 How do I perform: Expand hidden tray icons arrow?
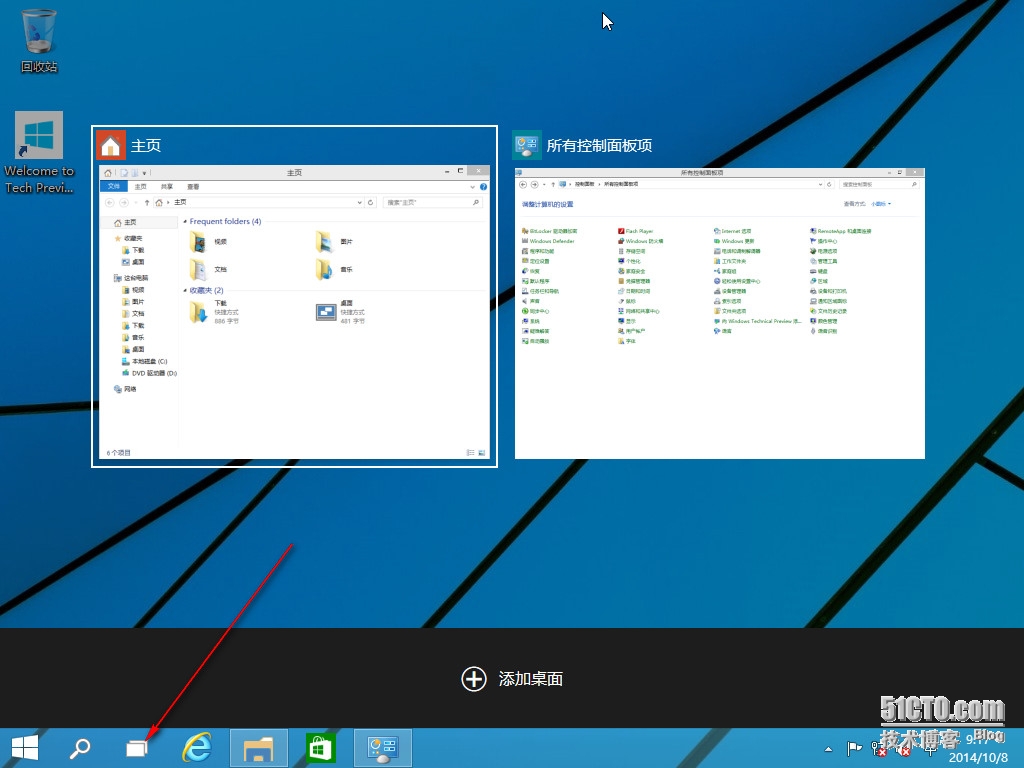pos(828,749)
